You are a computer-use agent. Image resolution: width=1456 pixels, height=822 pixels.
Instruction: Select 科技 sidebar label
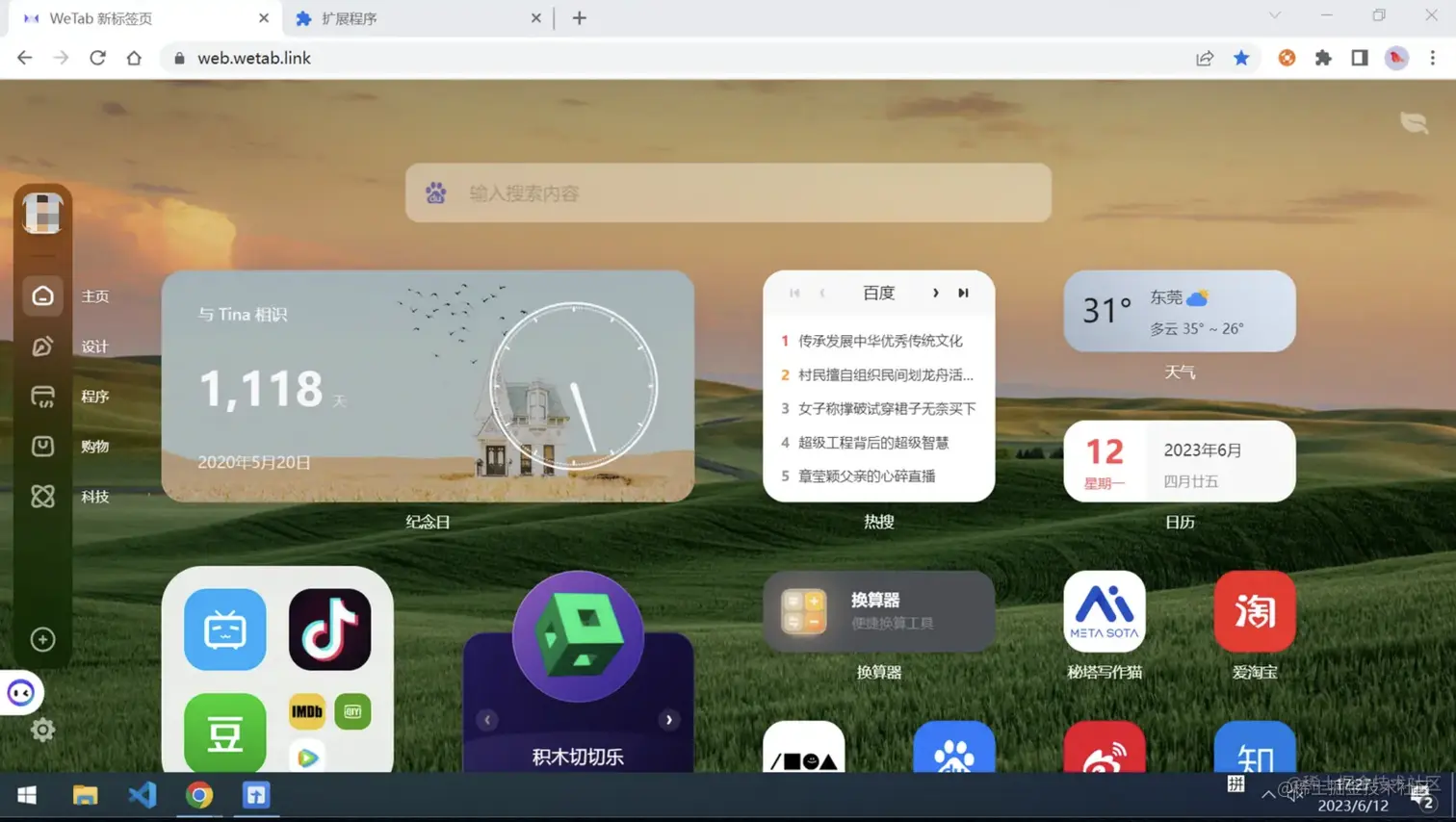(x=95, y=497)
